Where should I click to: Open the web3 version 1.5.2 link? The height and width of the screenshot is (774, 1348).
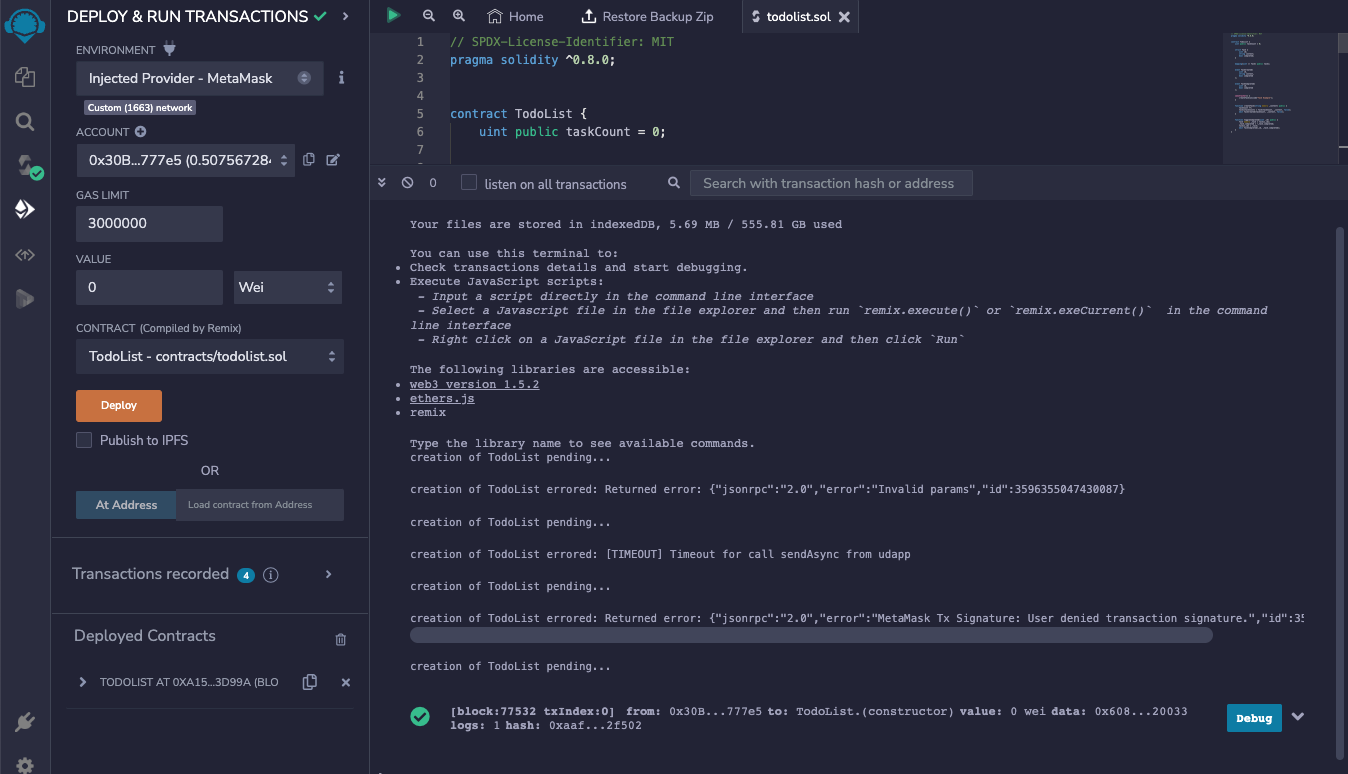(x=474, y=384)
